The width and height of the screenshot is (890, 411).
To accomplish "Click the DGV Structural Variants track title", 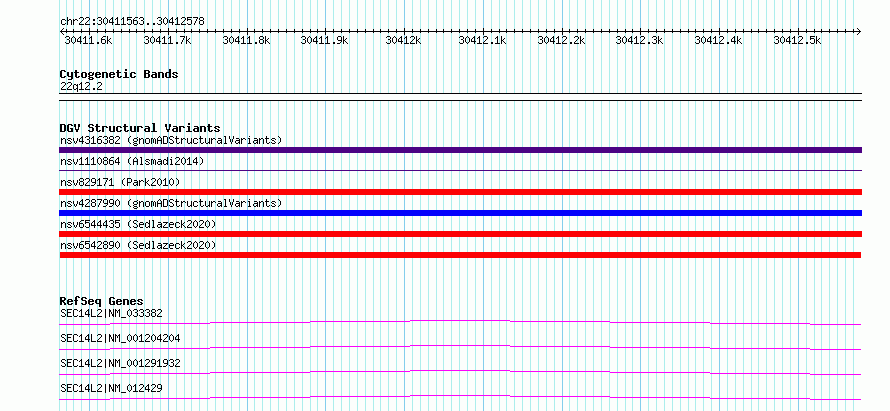I will point(140,128).
